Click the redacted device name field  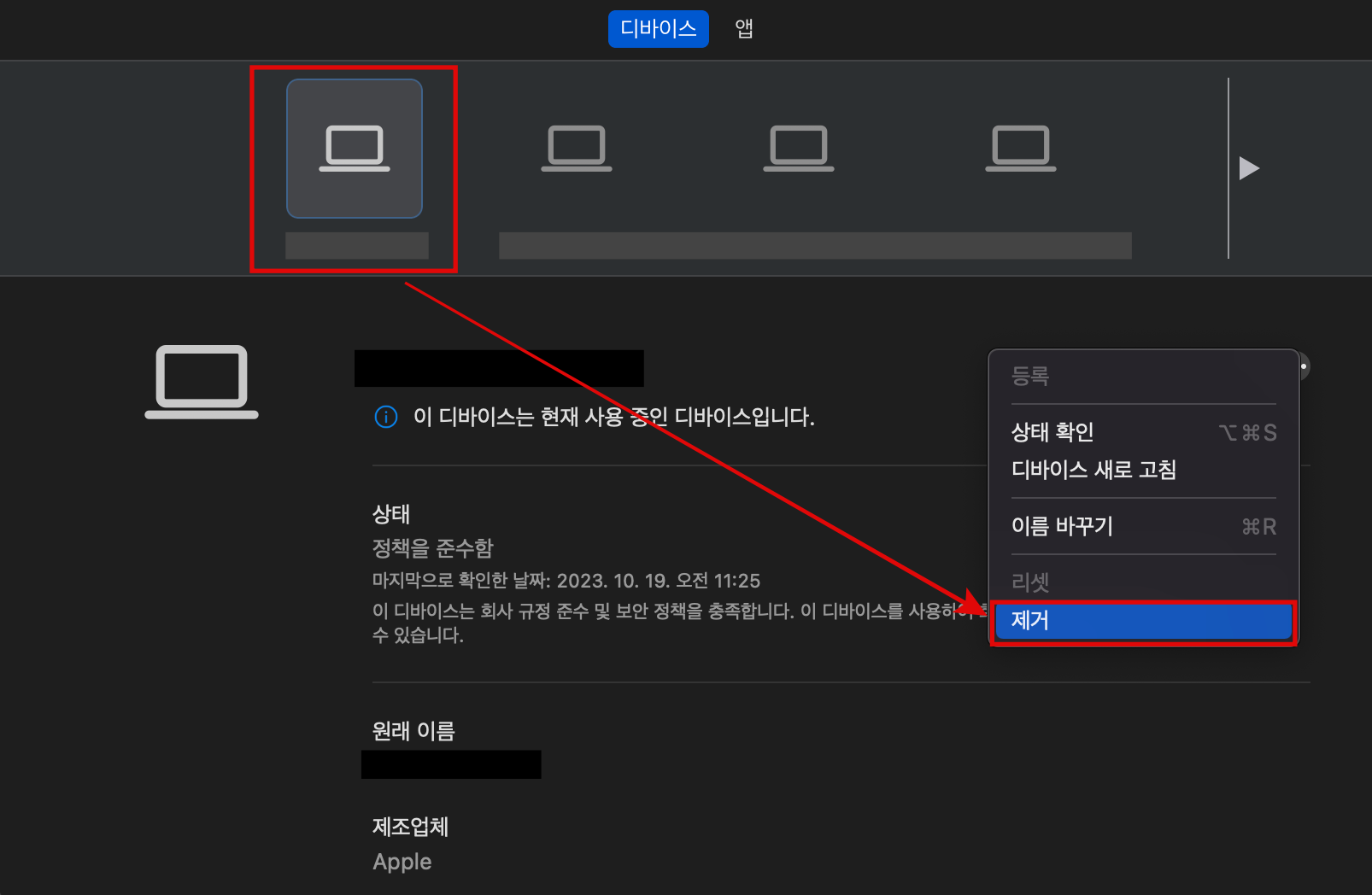point(500,367)
